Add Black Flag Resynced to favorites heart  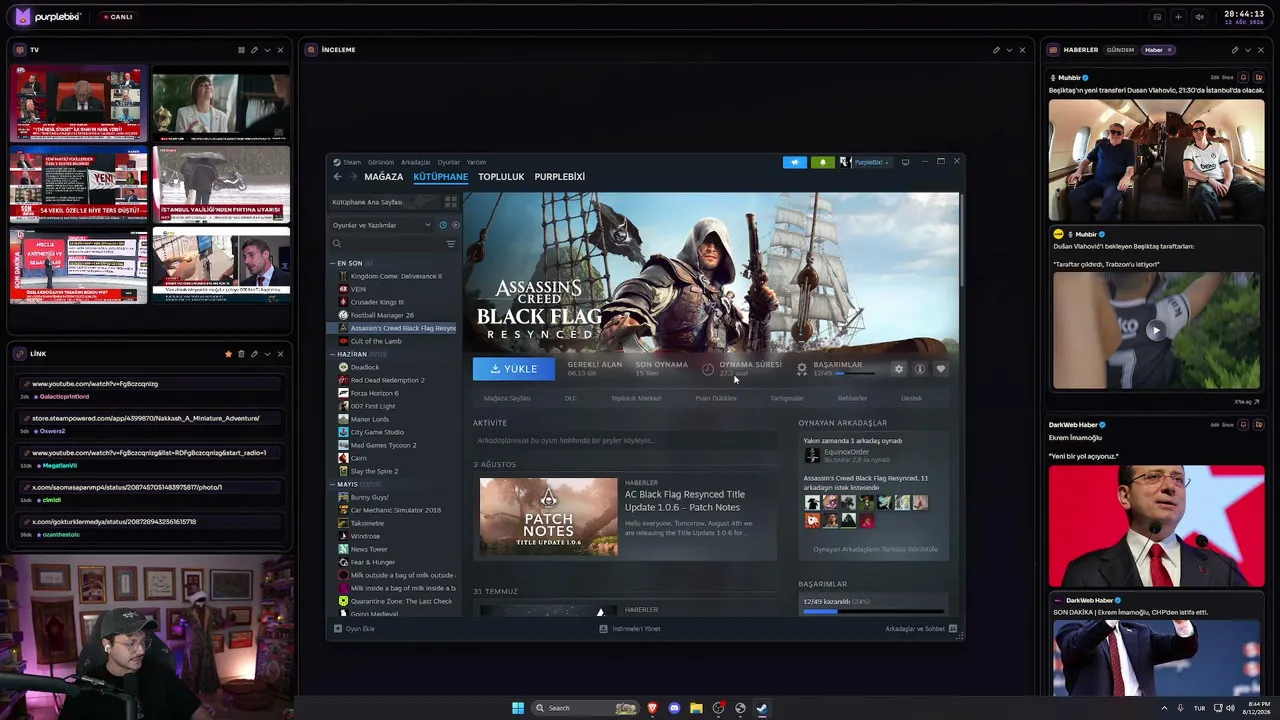941,369
